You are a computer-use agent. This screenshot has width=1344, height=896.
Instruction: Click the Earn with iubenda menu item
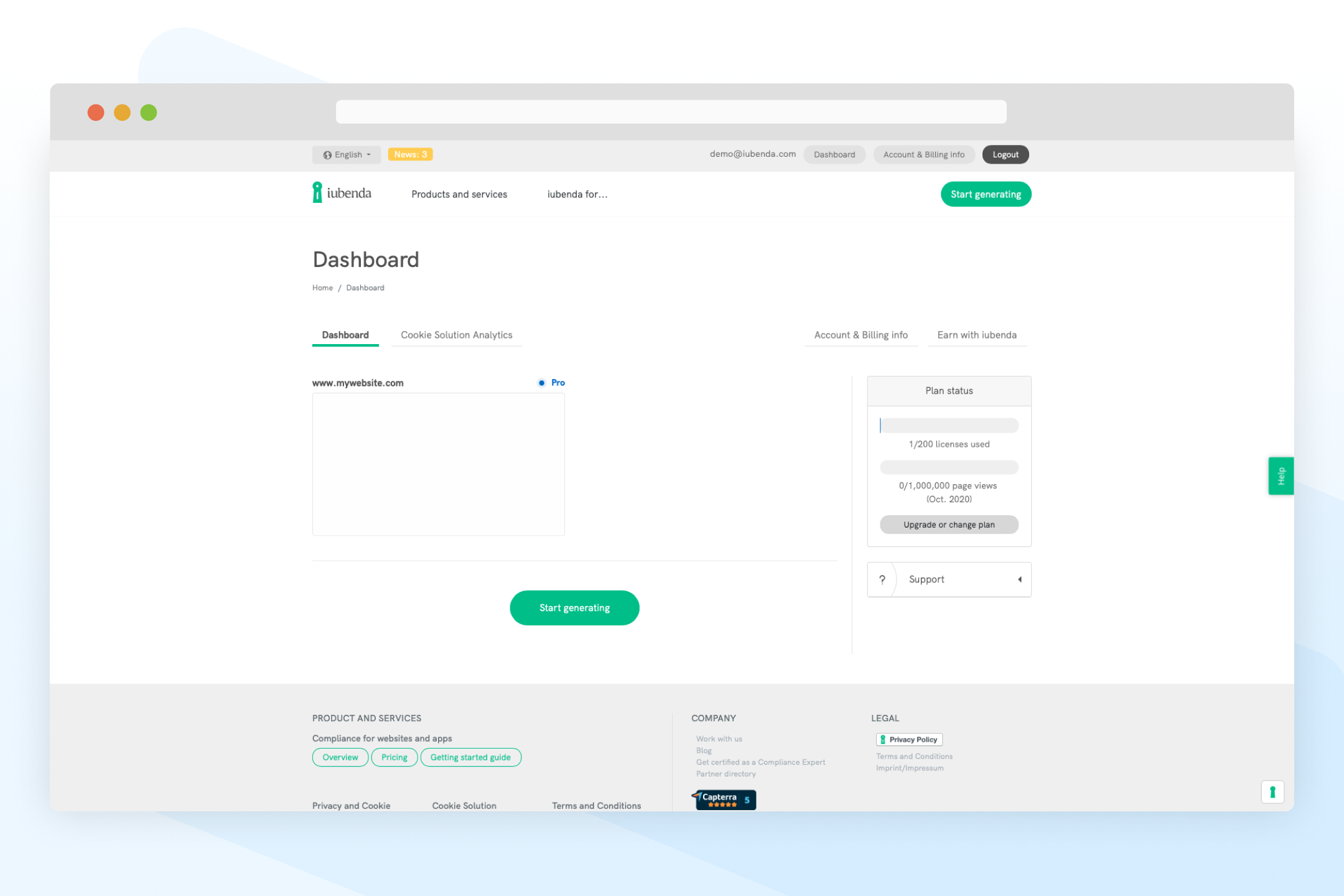pos(978,335)
